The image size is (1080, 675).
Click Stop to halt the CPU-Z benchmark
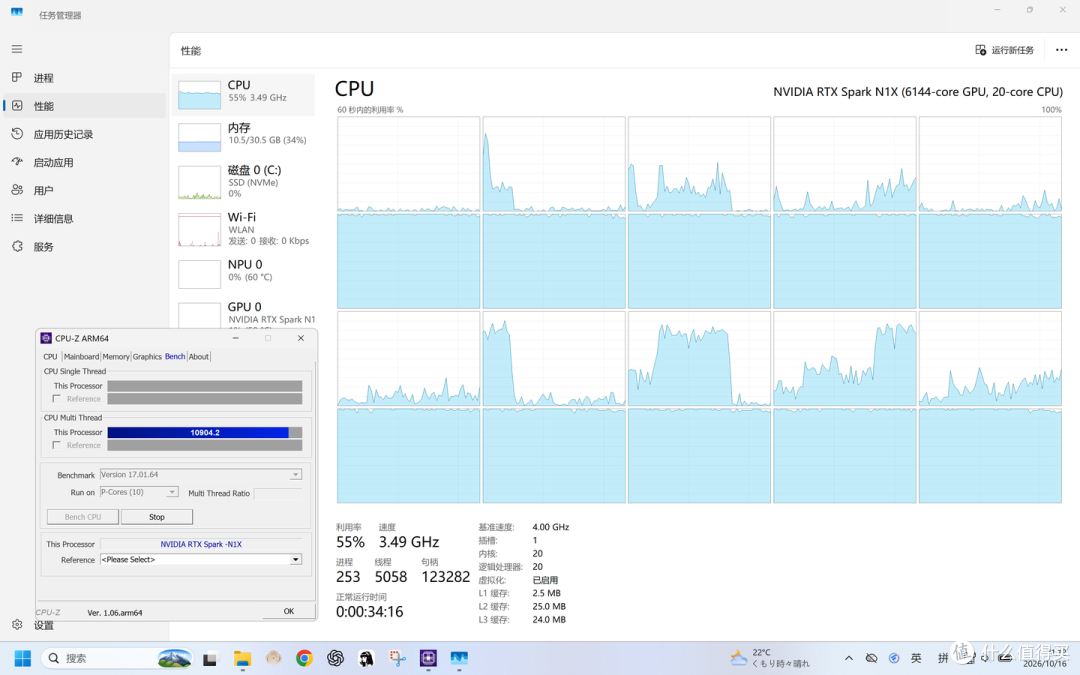[157, 517]
